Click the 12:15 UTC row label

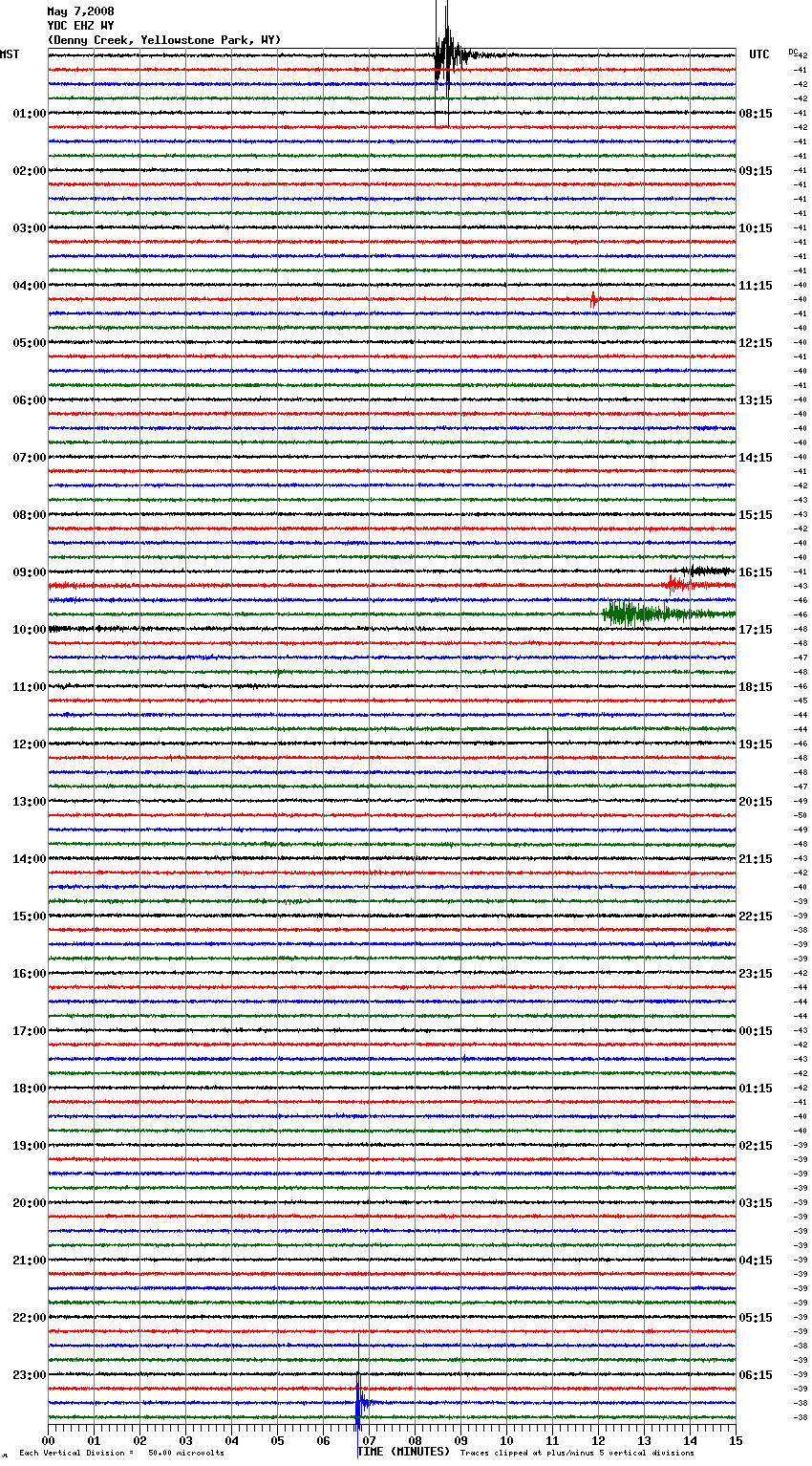pyautogui.click(x=756, y=343)
